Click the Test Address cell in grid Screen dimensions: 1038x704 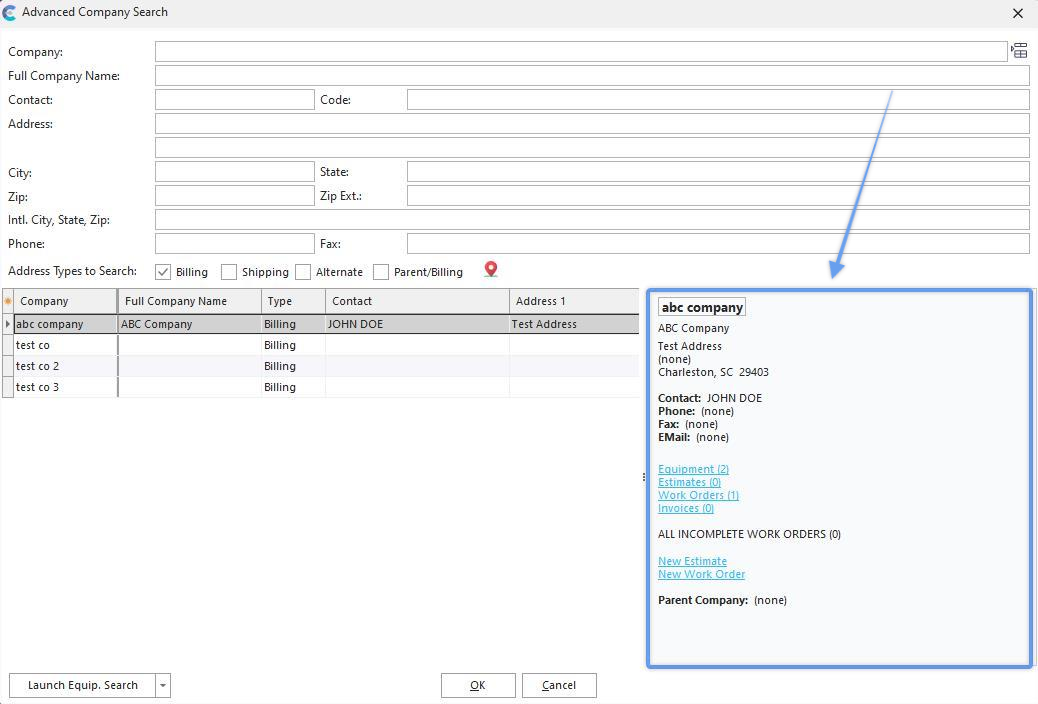(x=574, y=324)
